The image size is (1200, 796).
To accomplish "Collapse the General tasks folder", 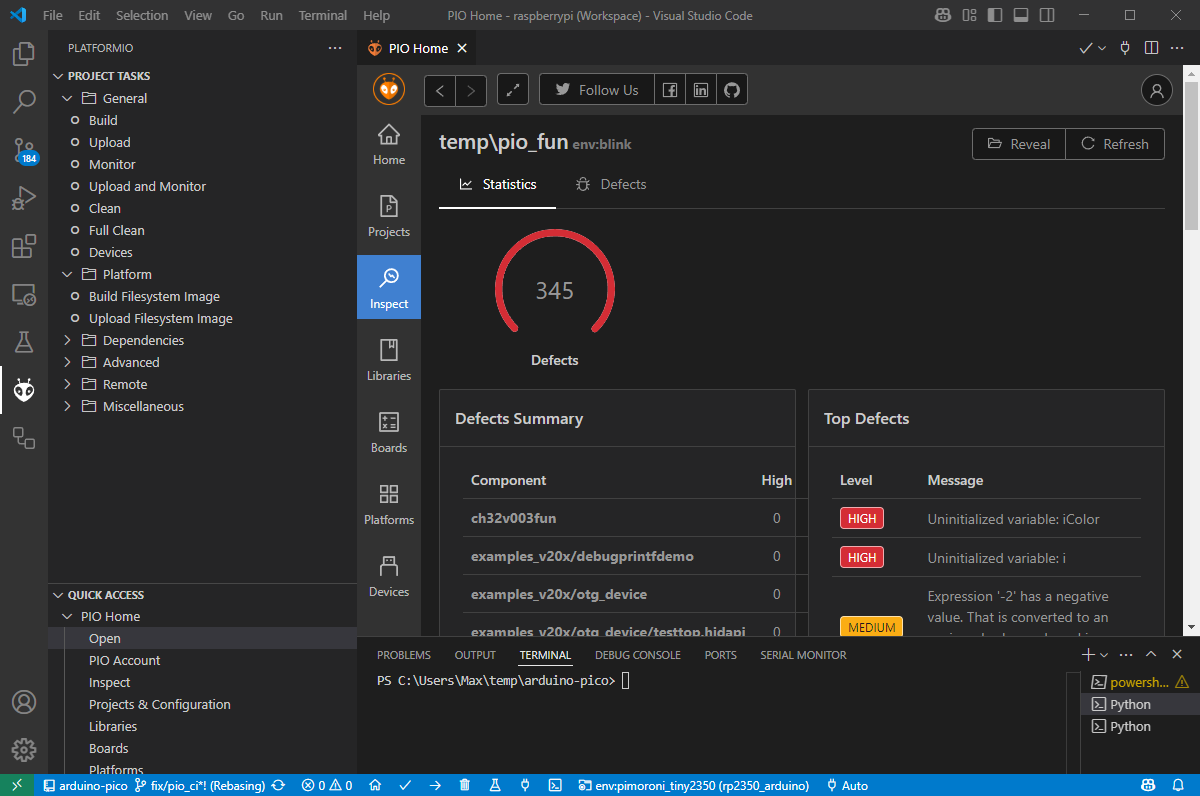I will coord(67,98).
